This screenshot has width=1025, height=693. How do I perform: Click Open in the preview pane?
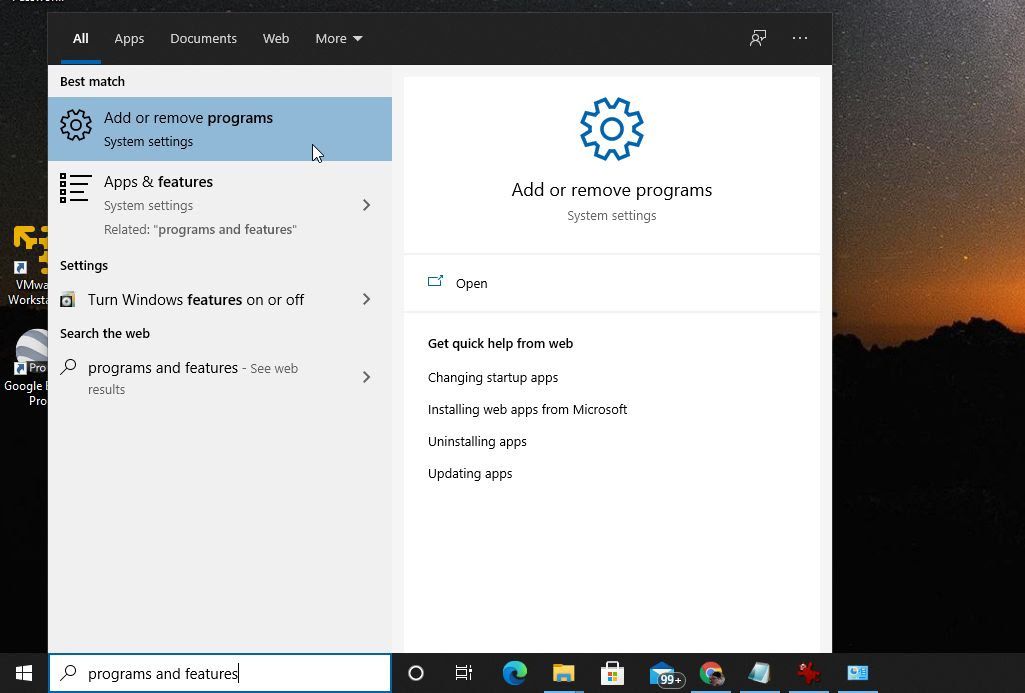(471, 283)
